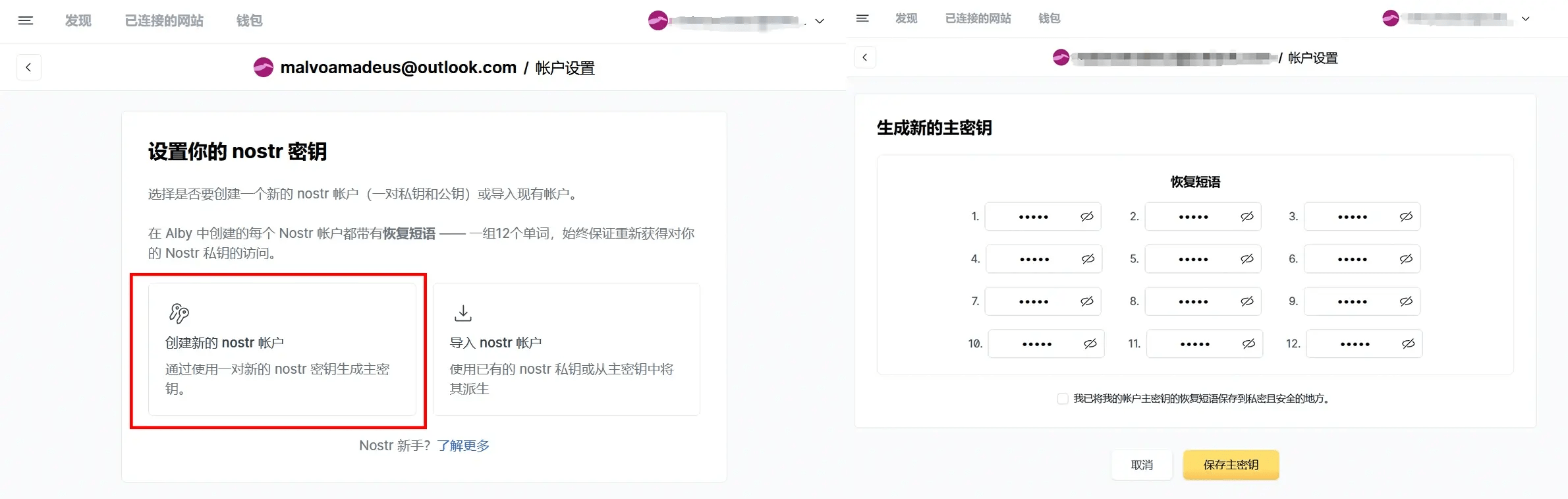Reveal recovery word 4
The image size is (1568, 499).
pos(1088,259)
